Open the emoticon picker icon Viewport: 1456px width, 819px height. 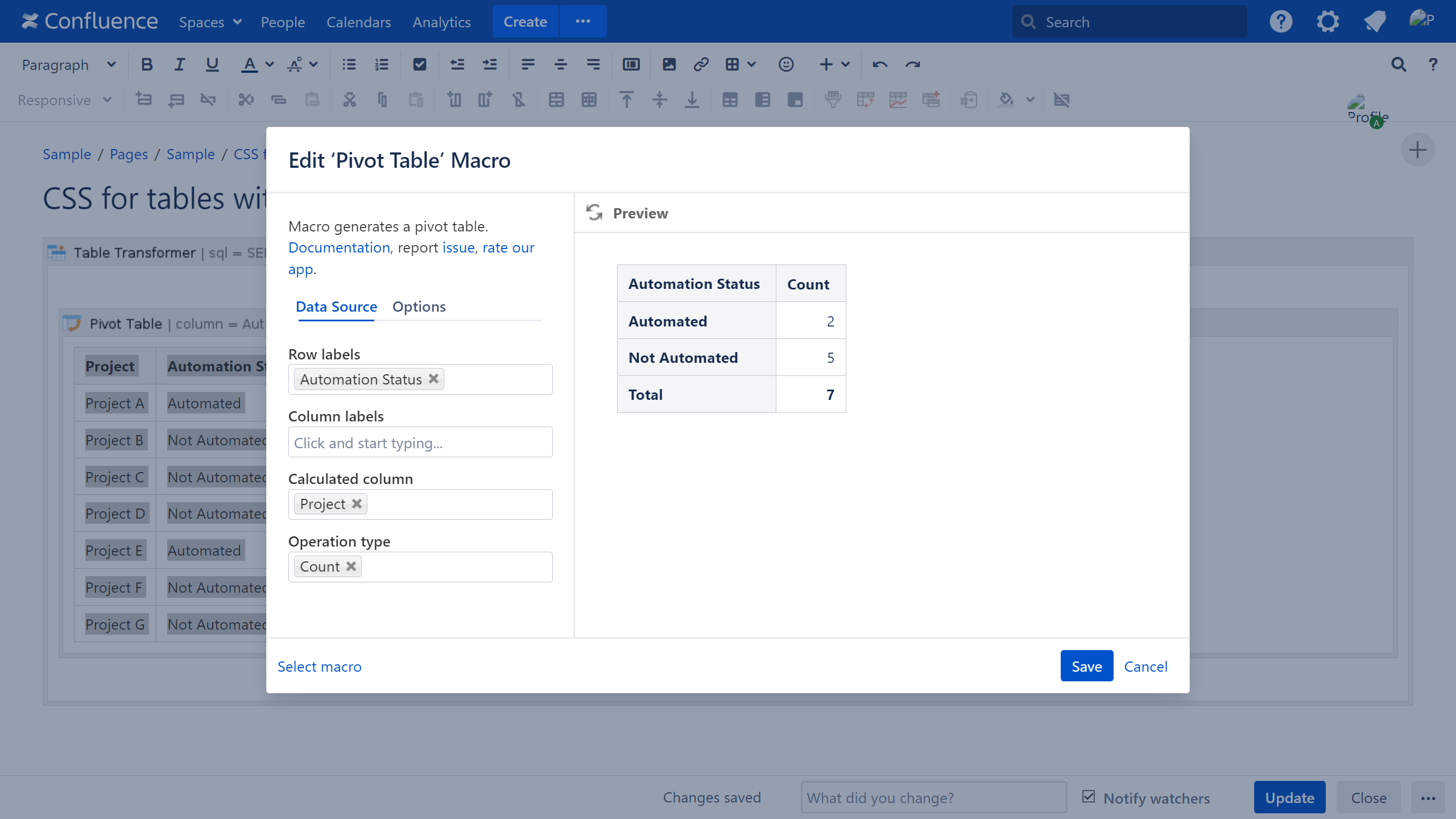(x=786, y=65)
